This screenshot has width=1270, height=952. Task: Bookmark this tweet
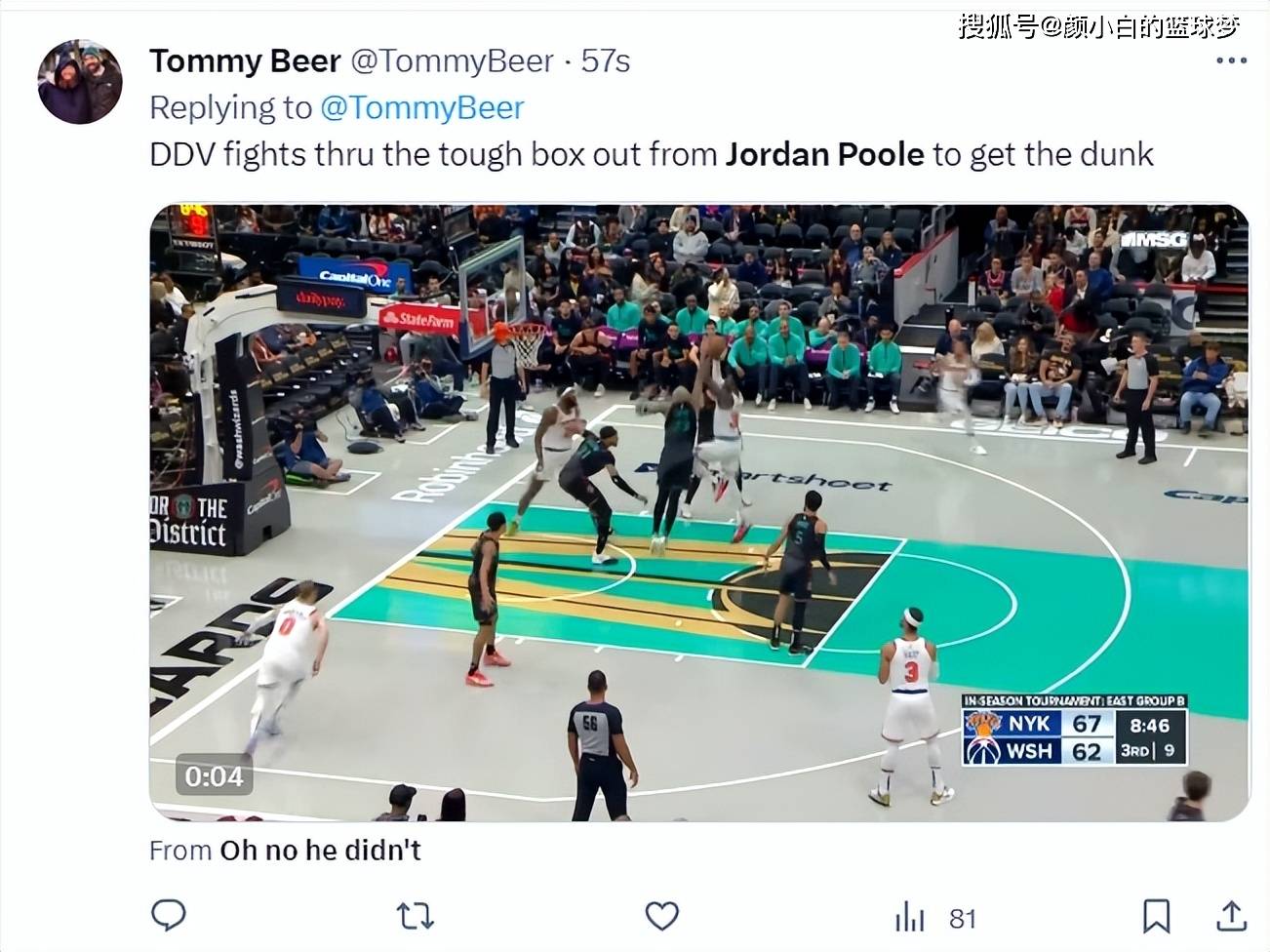1157,916
